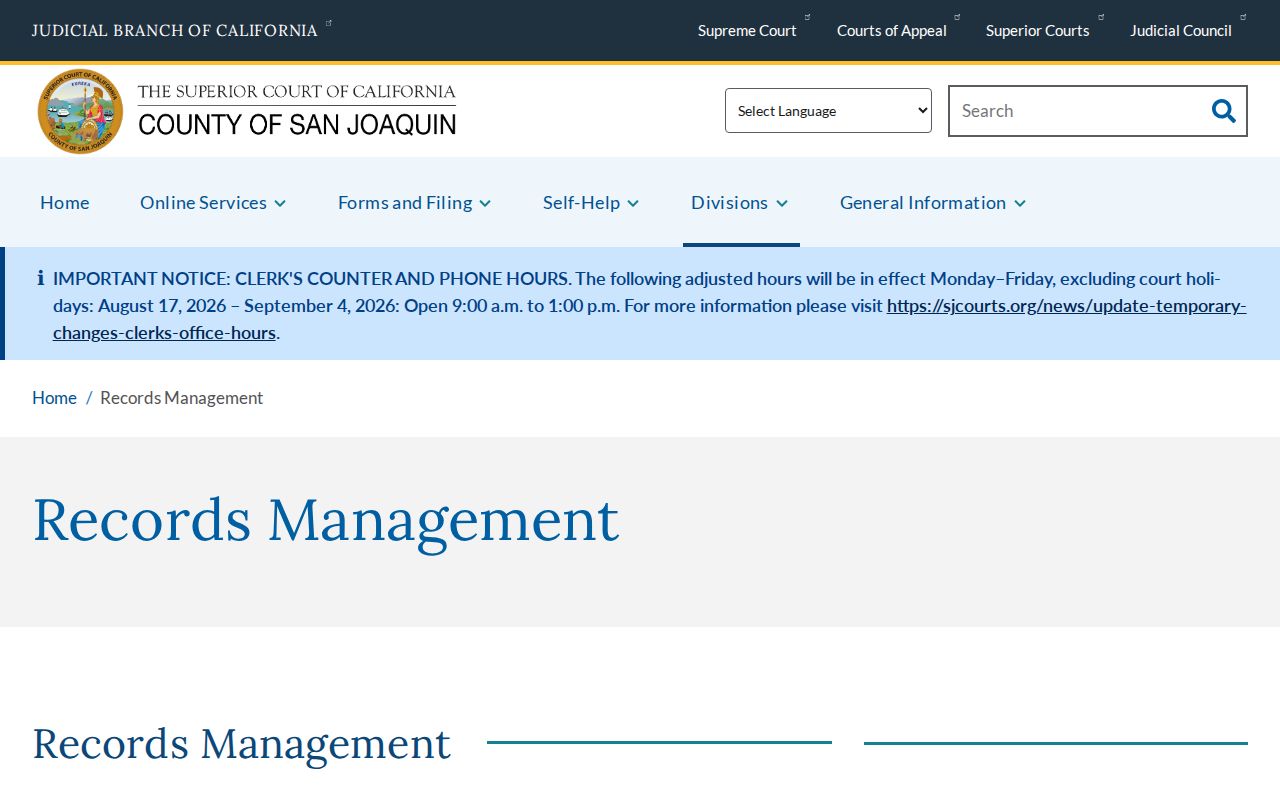Click the Home breadcrumb link

[x=54, y=398]
